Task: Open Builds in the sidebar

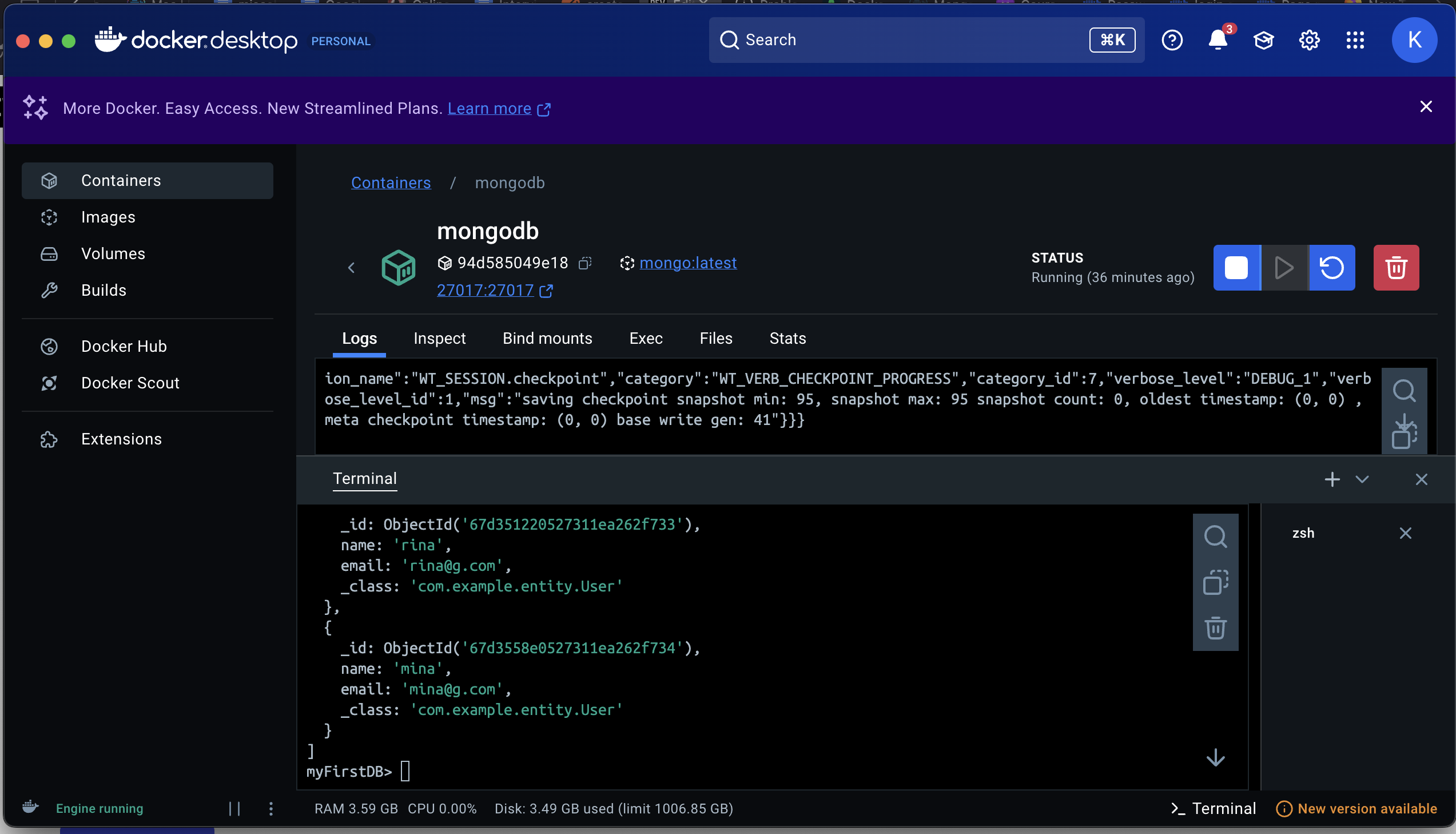Action: [147, 291]
